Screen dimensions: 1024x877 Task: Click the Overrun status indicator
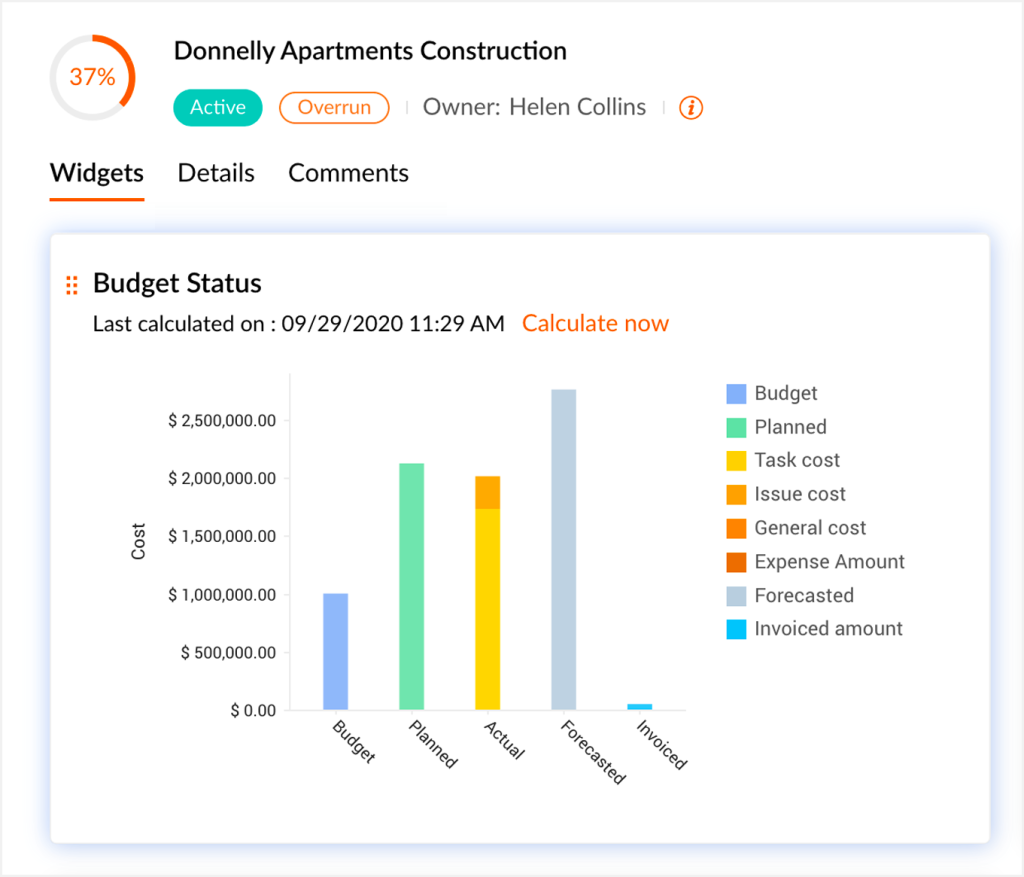(x=334, y=107)
